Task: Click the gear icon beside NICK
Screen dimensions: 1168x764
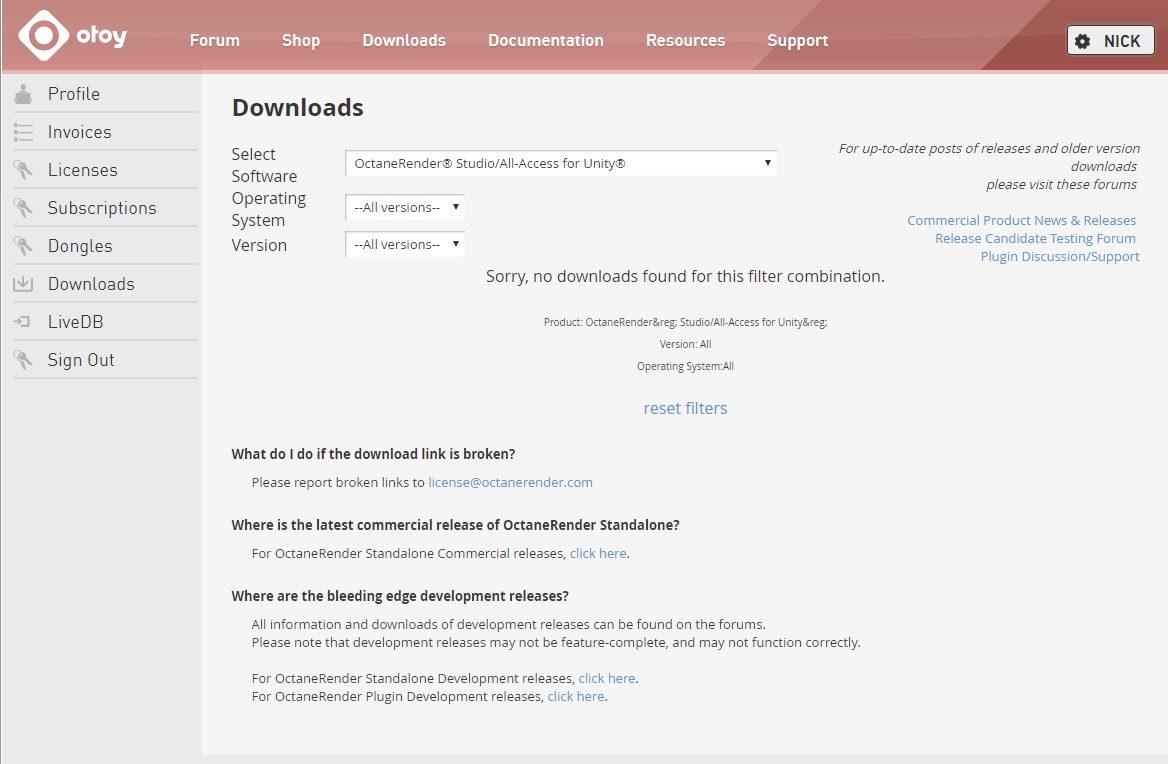Action: tap(1082, 42)
